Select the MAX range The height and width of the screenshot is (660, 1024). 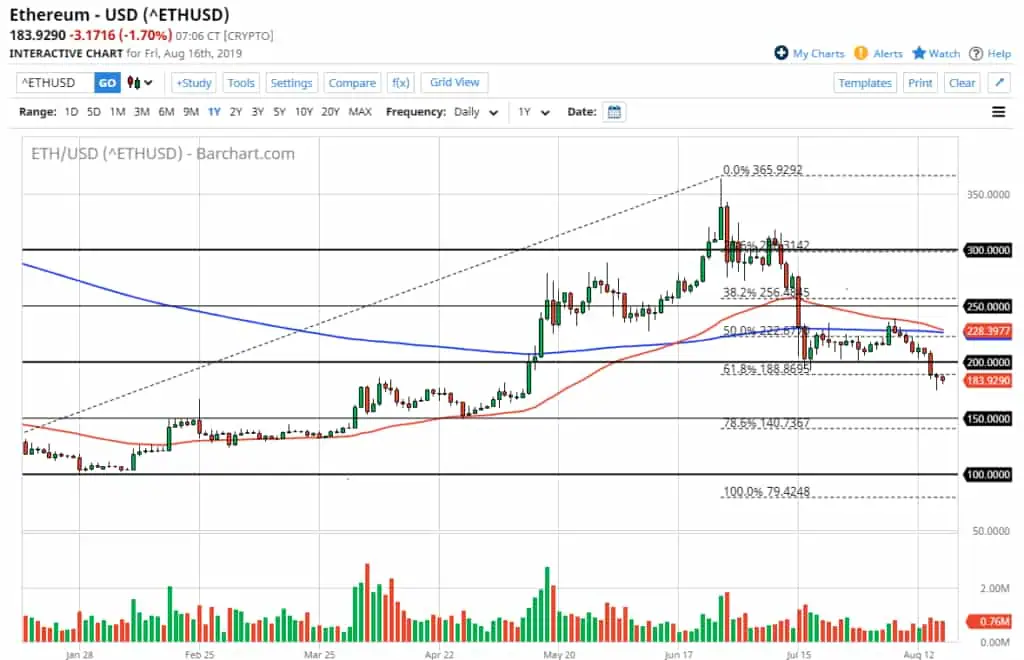click(360, 112)
